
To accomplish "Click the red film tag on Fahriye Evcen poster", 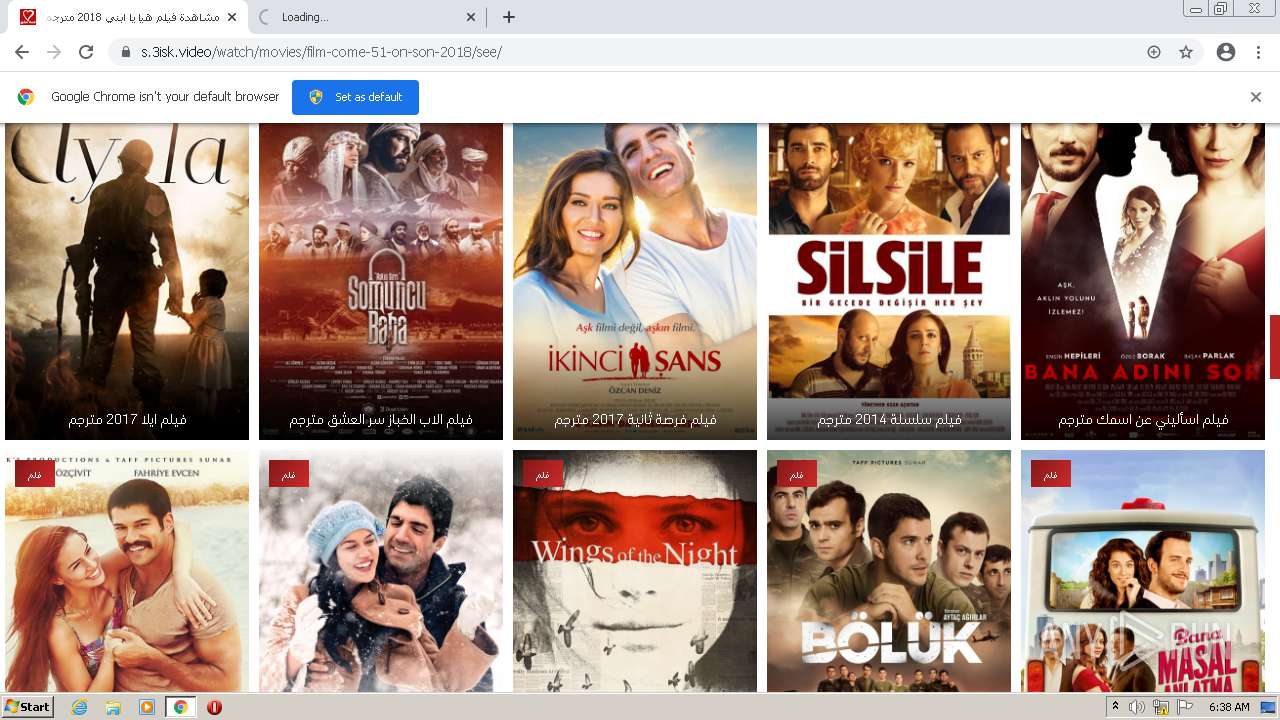I will (x=35, y=473).
